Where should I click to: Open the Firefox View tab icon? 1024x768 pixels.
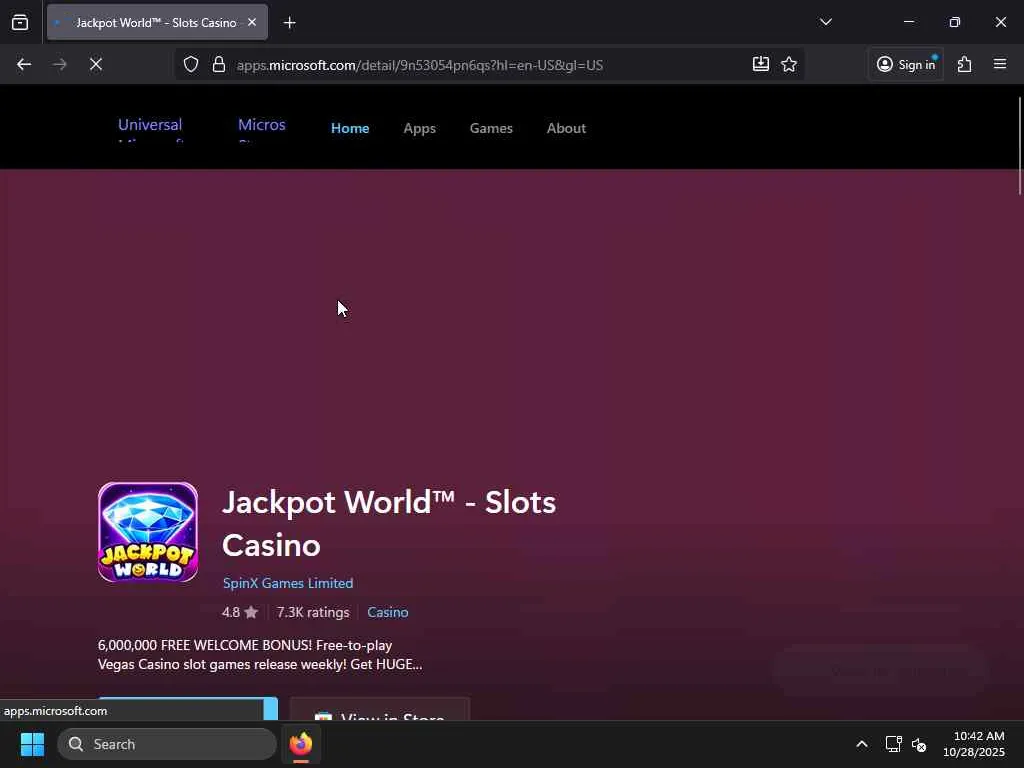20,22
